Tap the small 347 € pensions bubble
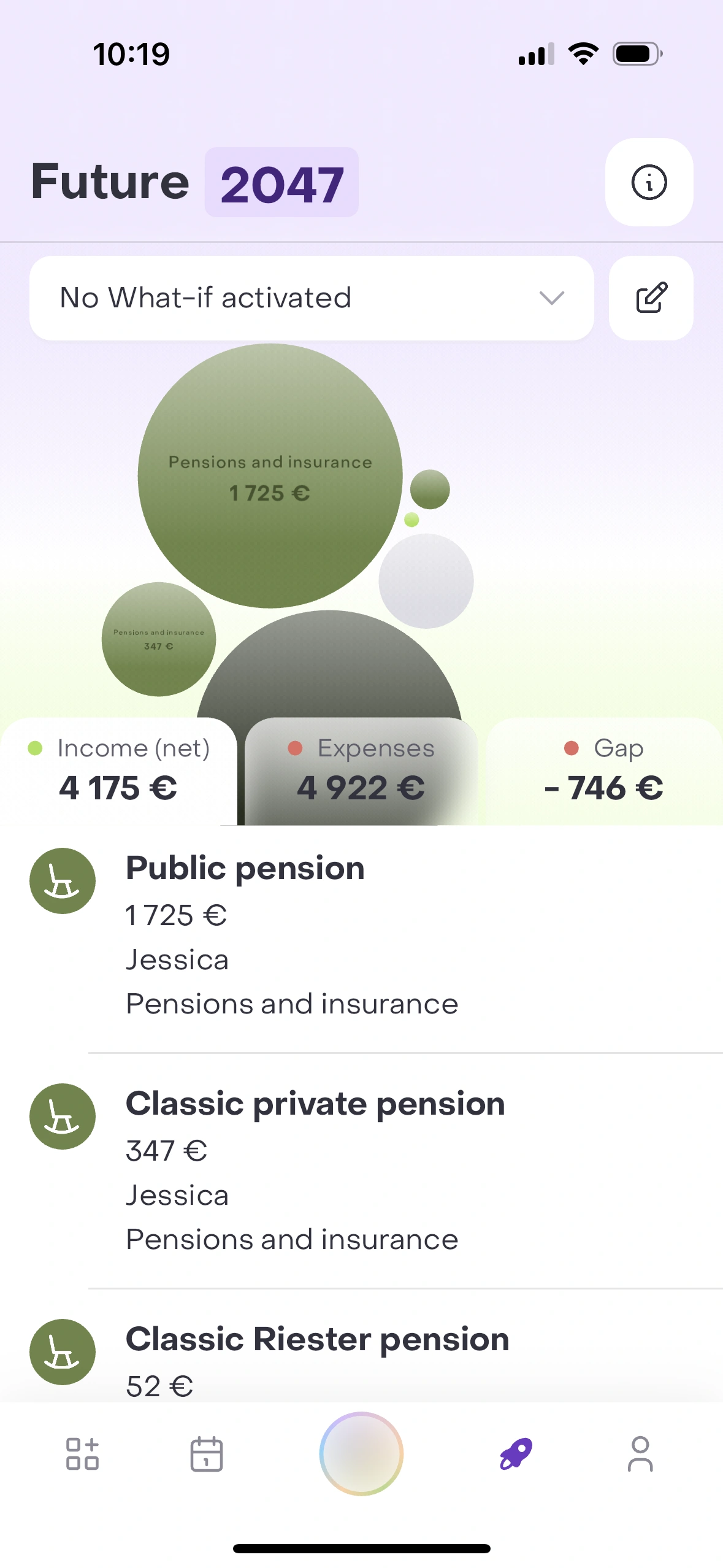This screenshot has width=723, height=1568. 159,639
